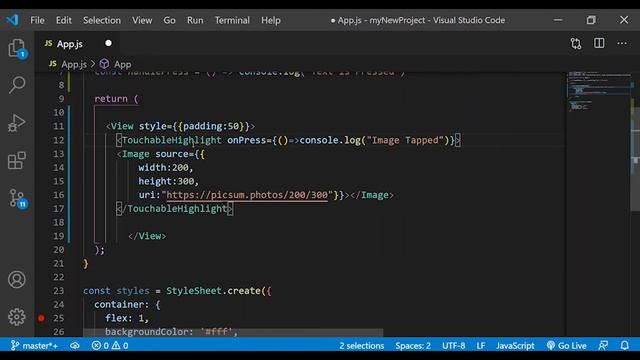Open the Extensions view
This screenshot has height=360, width=640.
[x=17, y=160]
